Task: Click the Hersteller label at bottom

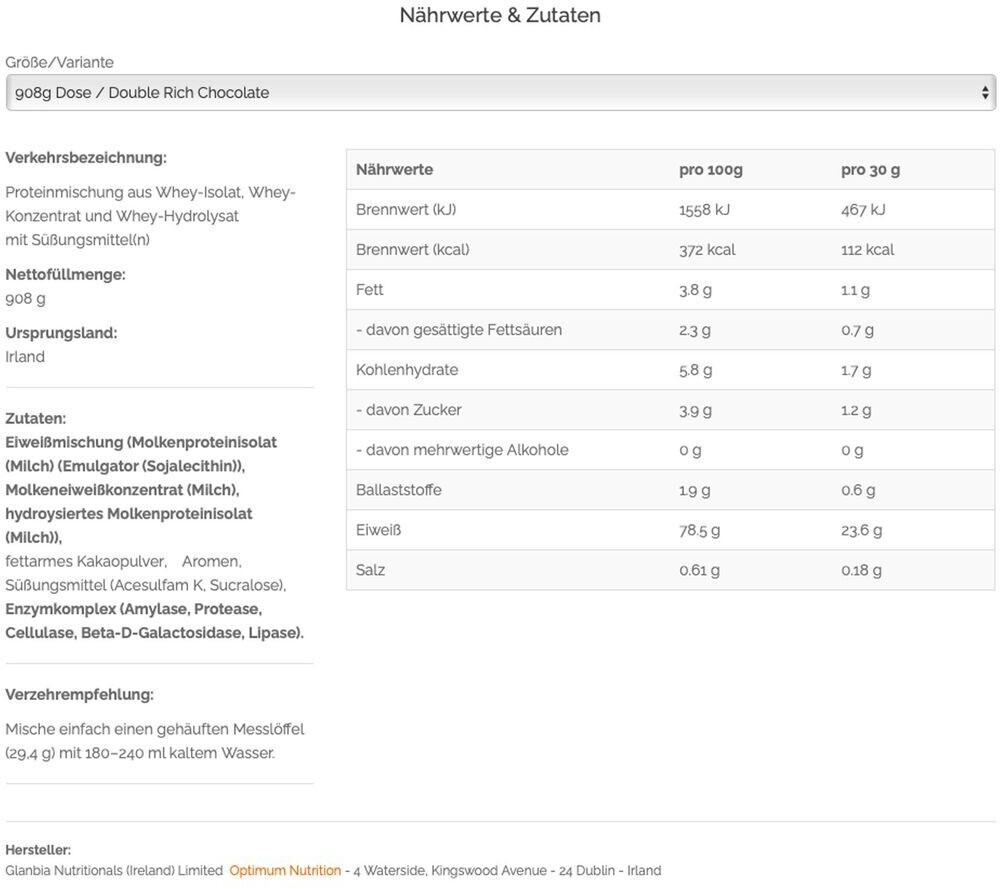Action: pos(38,850)
